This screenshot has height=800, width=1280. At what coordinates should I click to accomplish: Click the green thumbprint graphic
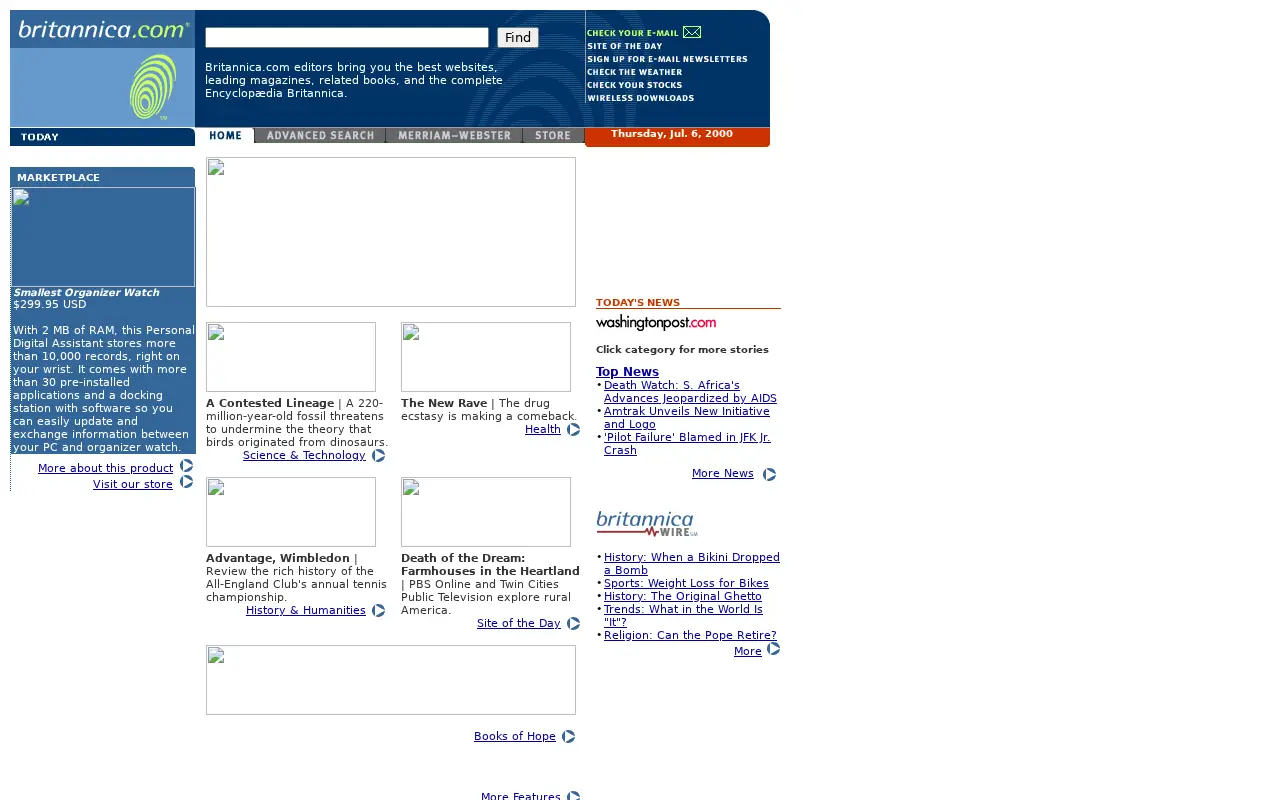152,87
